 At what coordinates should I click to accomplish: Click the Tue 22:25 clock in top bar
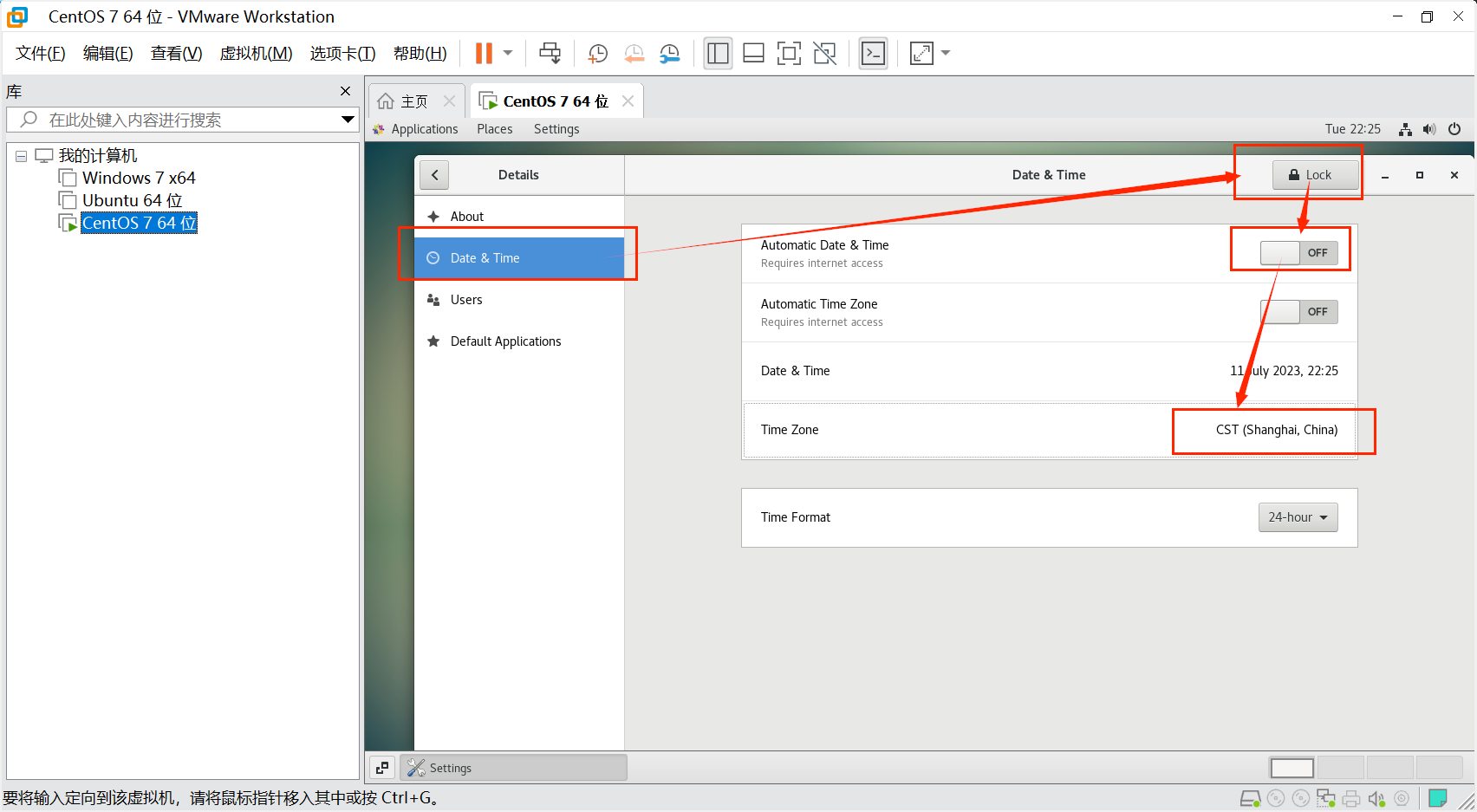point(1353,129)
